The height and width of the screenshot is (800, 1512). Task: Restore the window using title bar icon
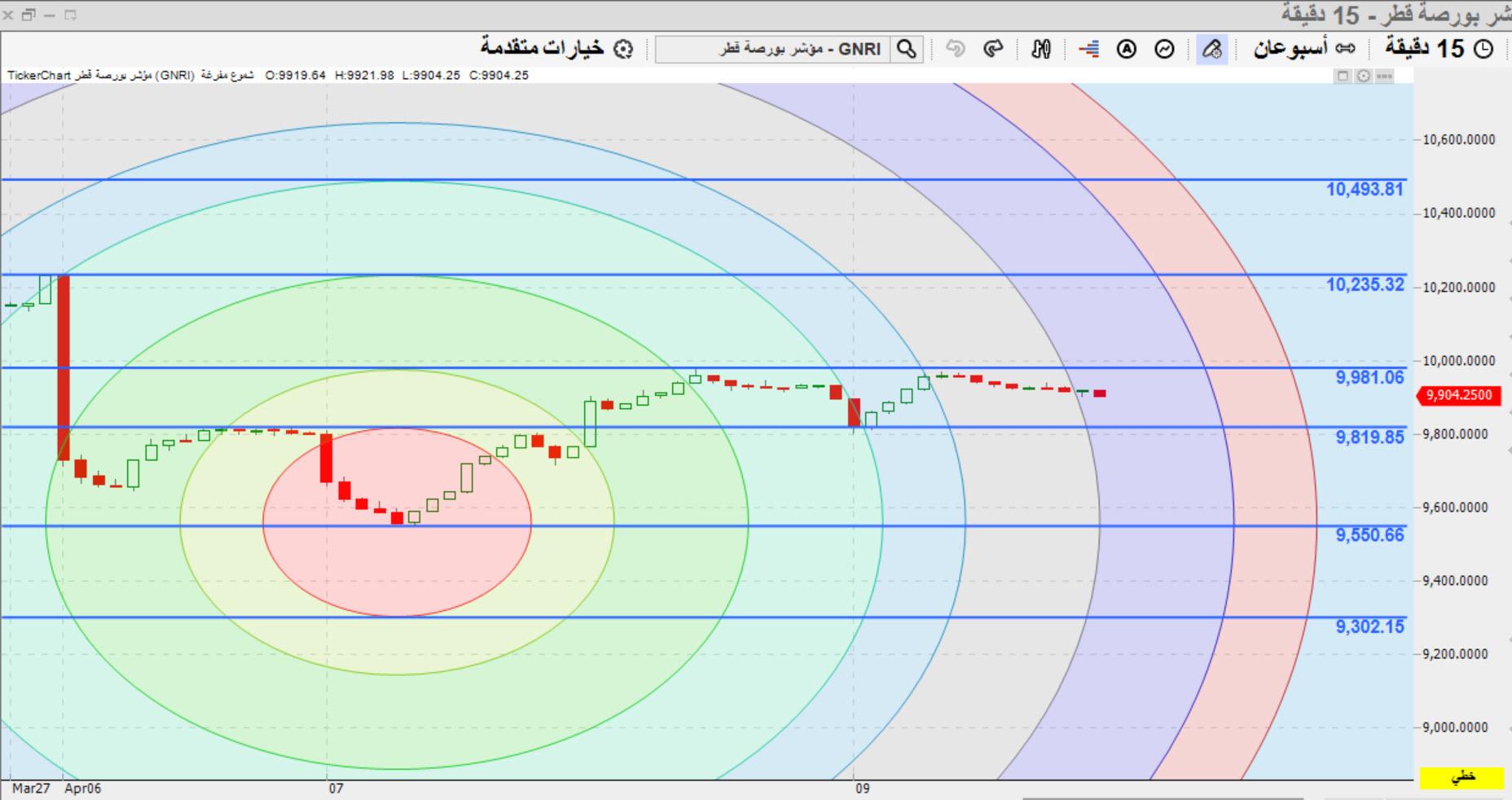(29, 15)
